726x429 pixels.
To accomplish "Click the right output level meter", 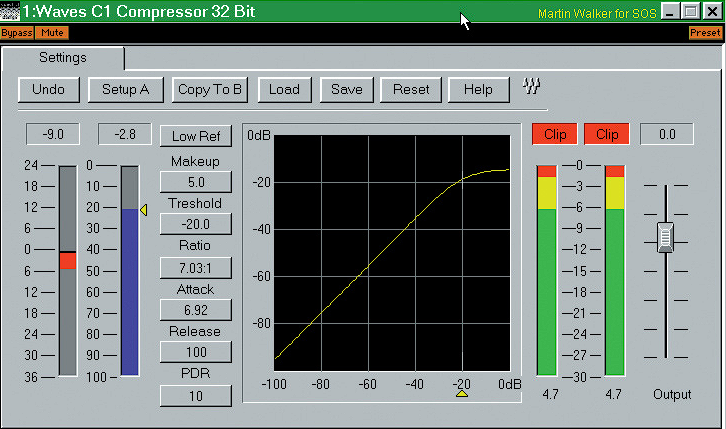I will pos(615,271).
